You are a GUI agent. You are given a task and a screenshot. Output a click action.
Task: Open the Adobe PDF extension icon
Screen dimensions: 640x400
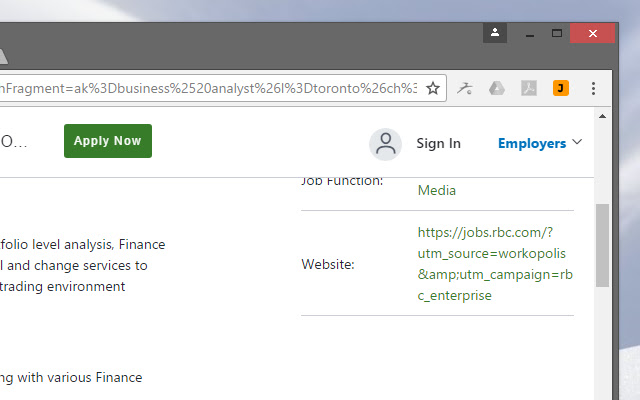click(529, 88)
